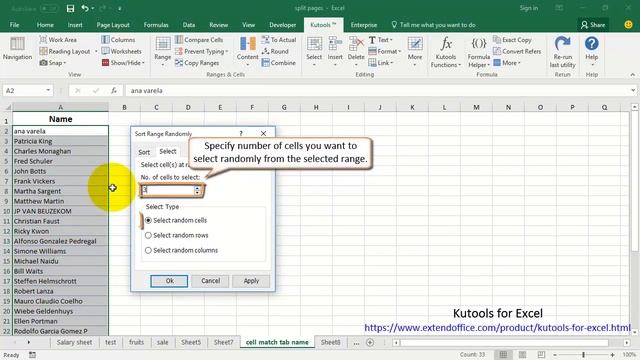Image resolution: width=640 pixels, height=360 pixels.
Task: Open Kutools Insert tool
Action: pos(335,51)
